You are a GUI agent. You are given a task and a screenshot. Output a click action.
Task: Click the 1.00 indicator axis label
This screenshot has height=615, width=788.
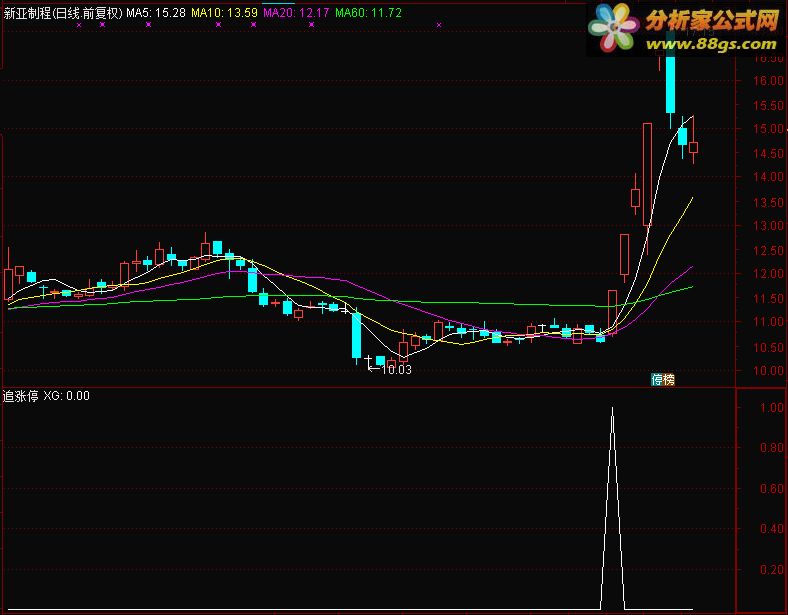772,407
